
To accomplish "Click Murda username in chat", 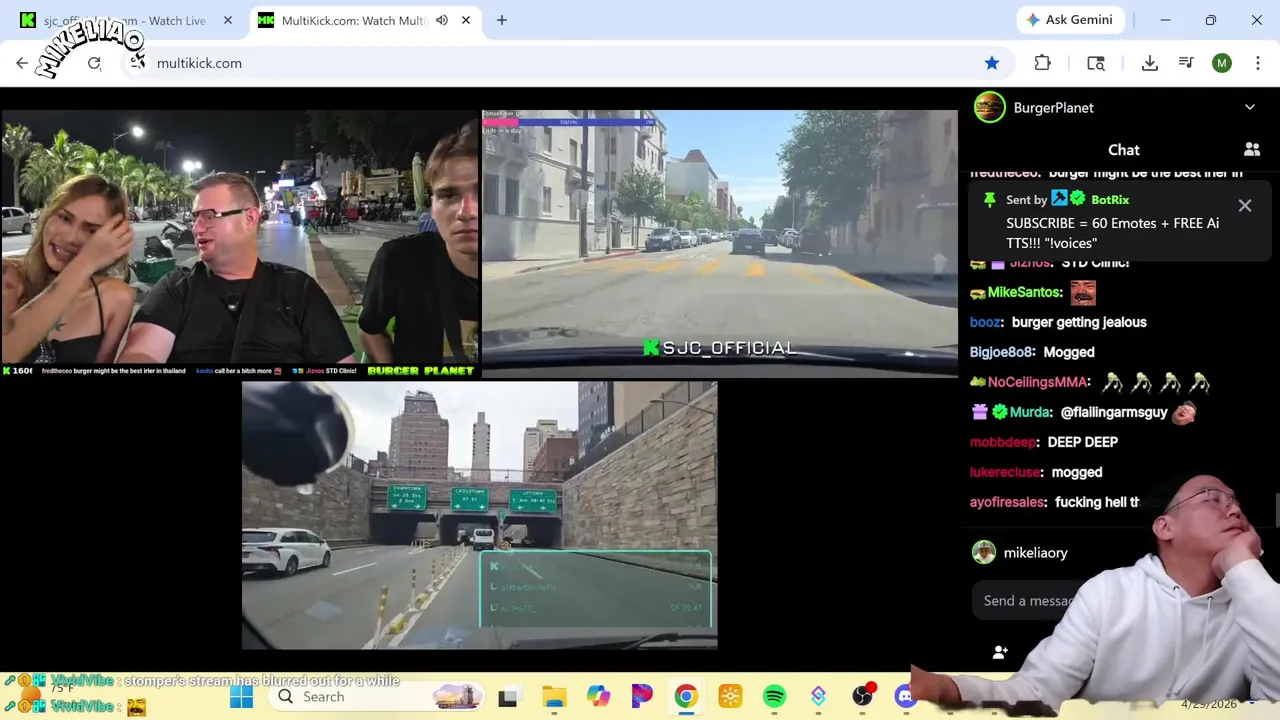I will coord(1030,412).
